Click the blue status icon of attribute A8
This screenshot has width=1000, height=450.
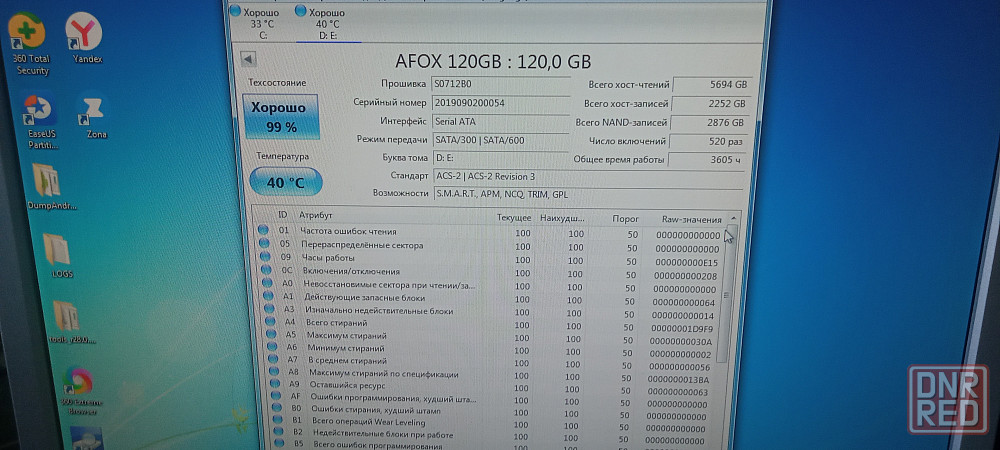coord(274,372)
